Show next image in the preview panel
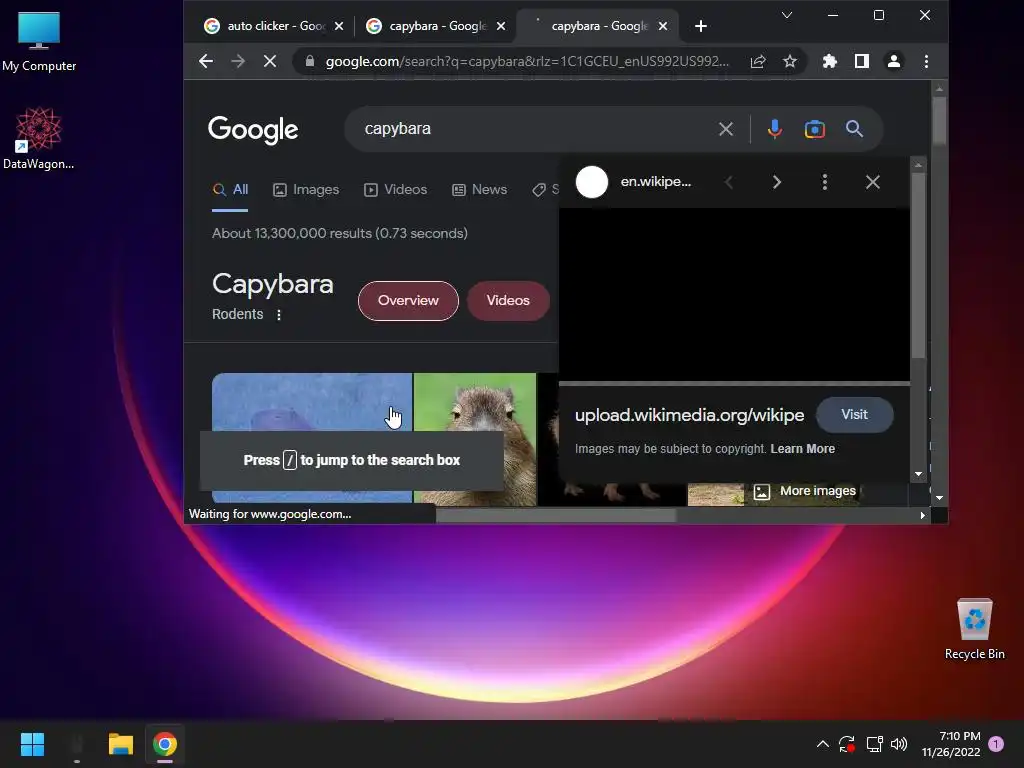This screenshot has width=1024, height=768. pyautogui.click(x=776, y=182)
